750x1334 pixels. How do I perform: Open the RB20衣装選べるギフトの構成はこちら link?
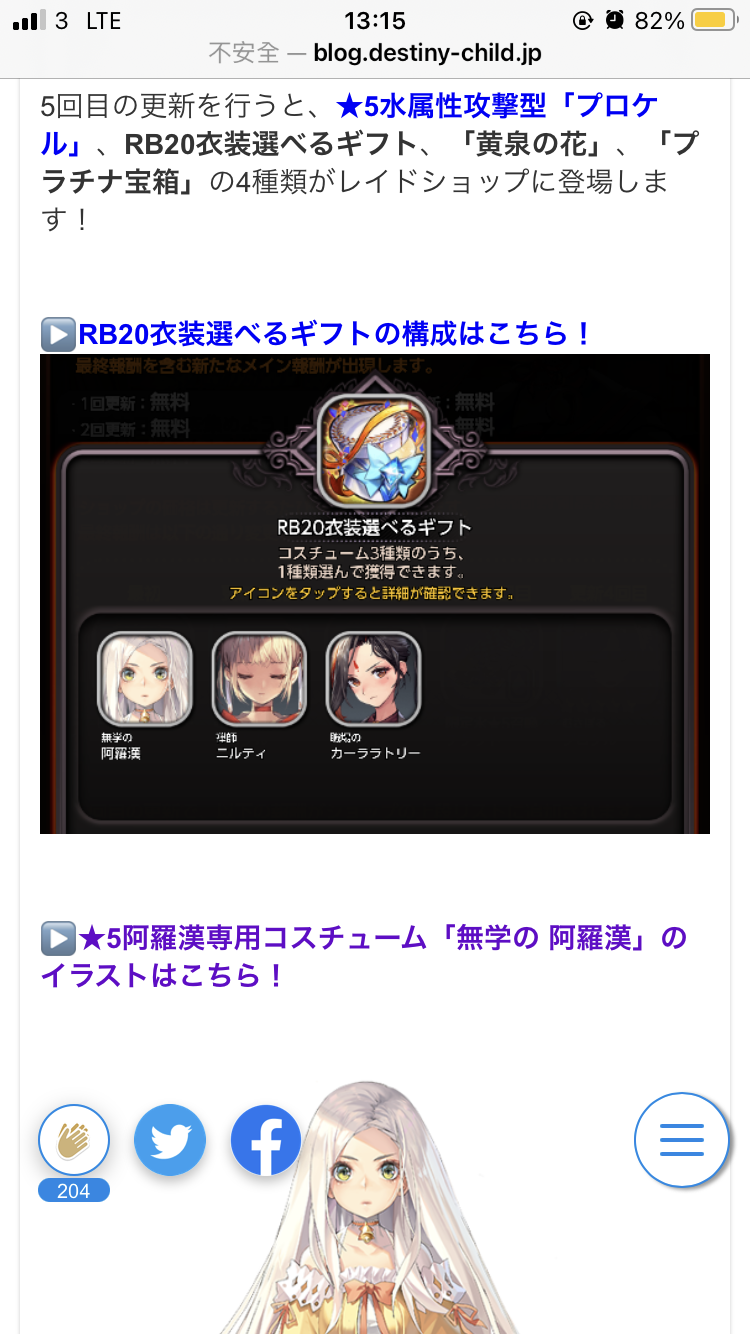click(x=336, y=333)
